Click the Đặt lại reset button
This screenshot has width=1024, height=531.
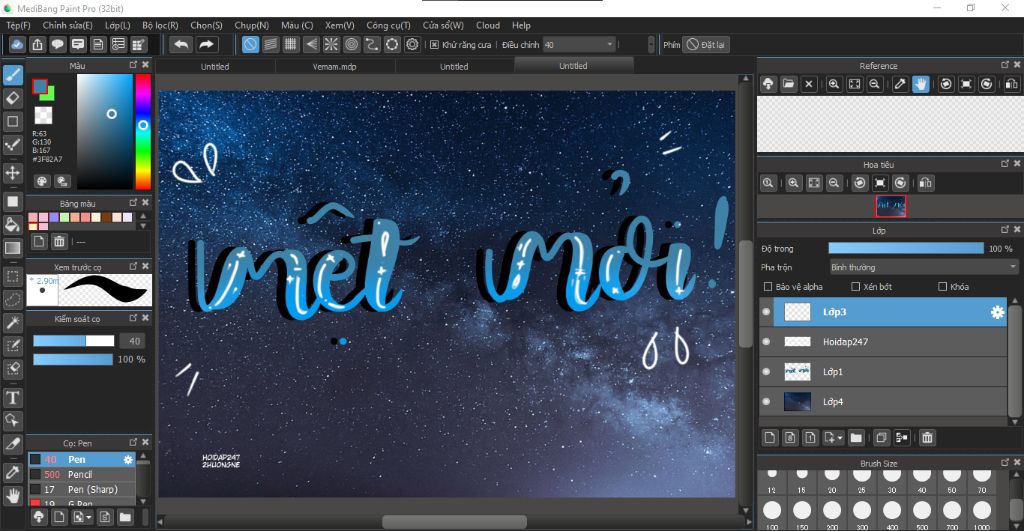pos(707,44)
